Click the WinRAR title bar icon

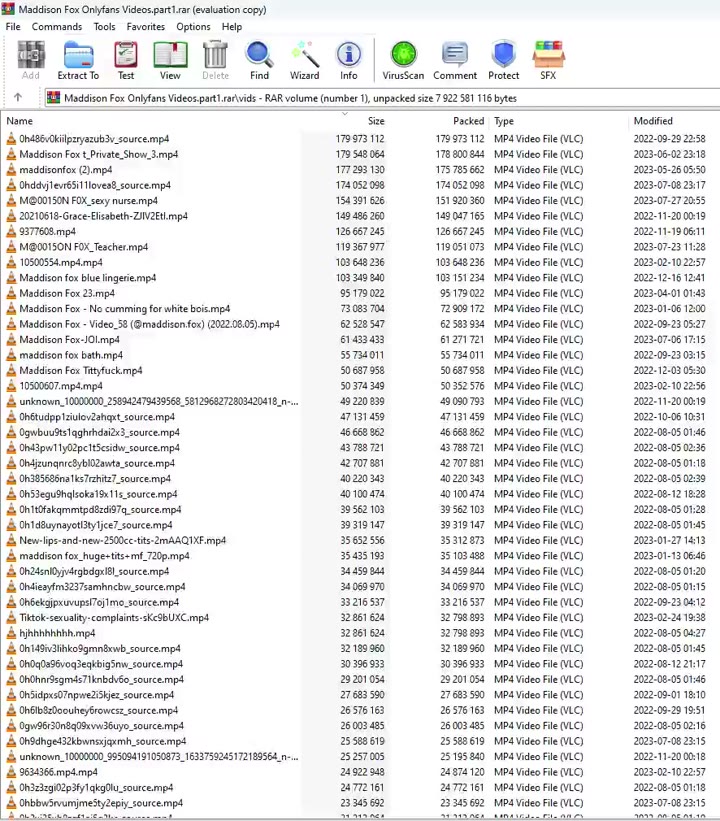(x=8, y=9)
